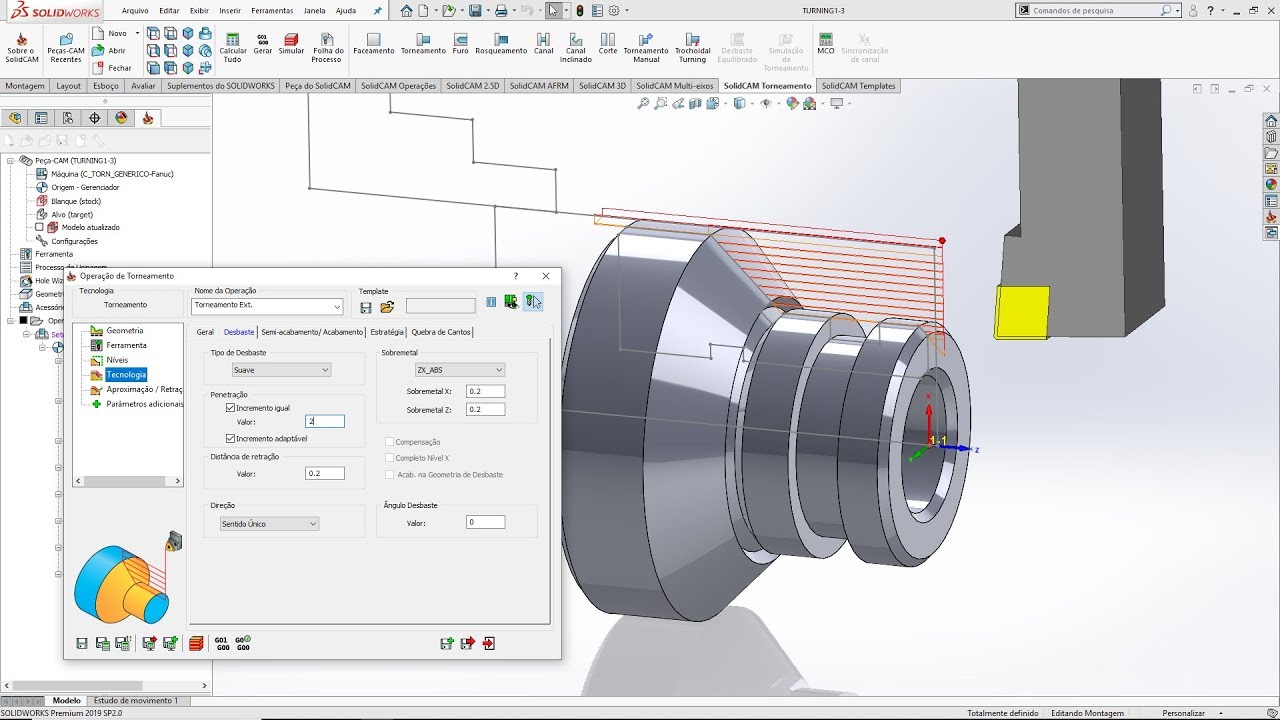Viewport: 1280px width, 720px height.
Task: Uncheck the Incremento igual checkbox
Action: (x=231, y=408)
